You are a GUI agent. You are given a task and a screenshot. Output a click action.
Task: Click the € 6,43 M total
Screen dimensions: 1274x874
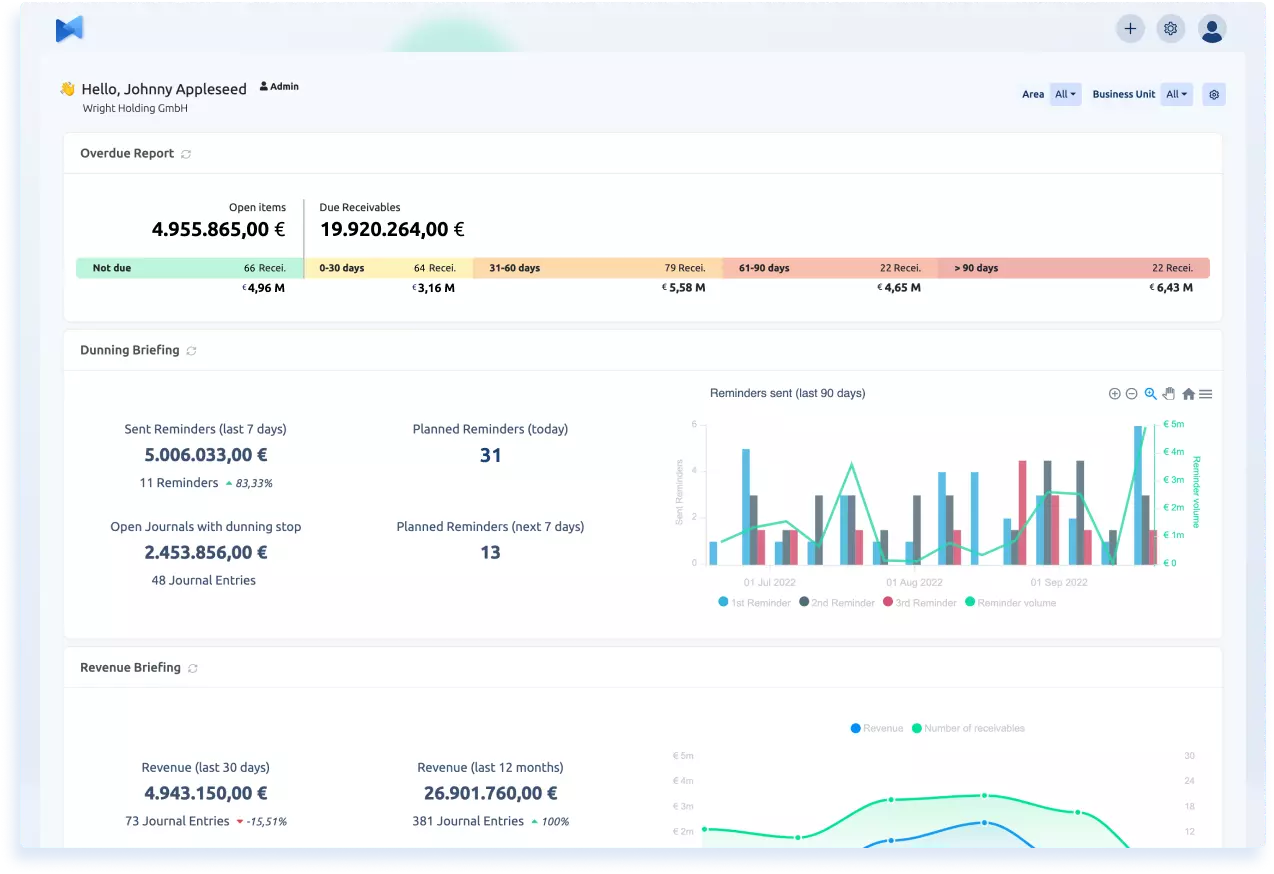click(1171, 288)
